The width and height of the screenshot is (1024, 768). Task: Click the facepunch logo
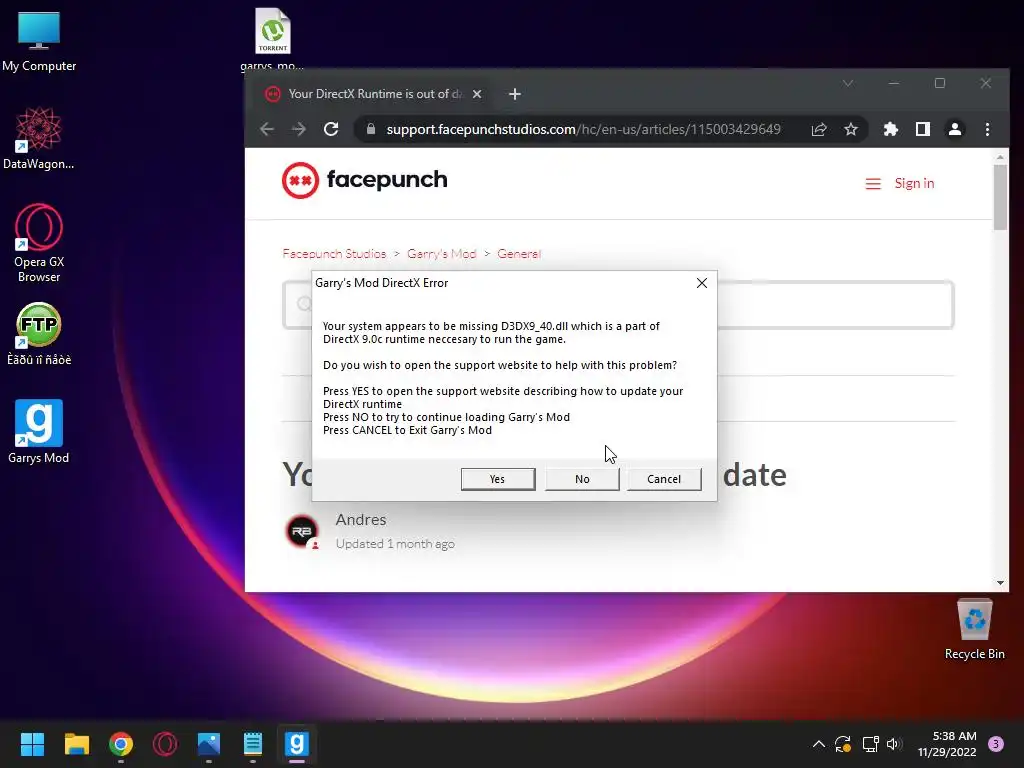point(364,180)
